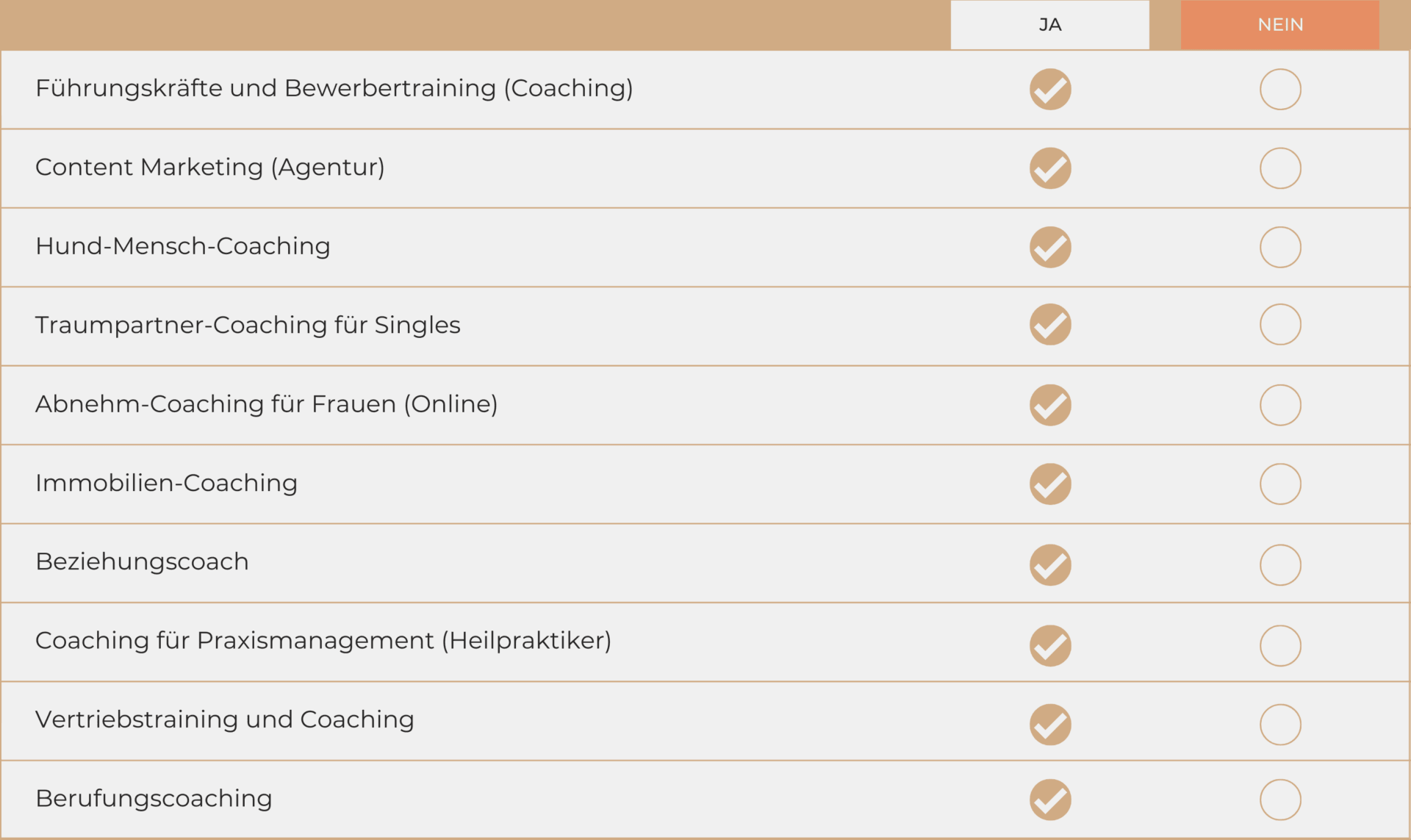Select NEIN for Abnehm-Coaching für Frauen (Online)

pos(1280,405)
